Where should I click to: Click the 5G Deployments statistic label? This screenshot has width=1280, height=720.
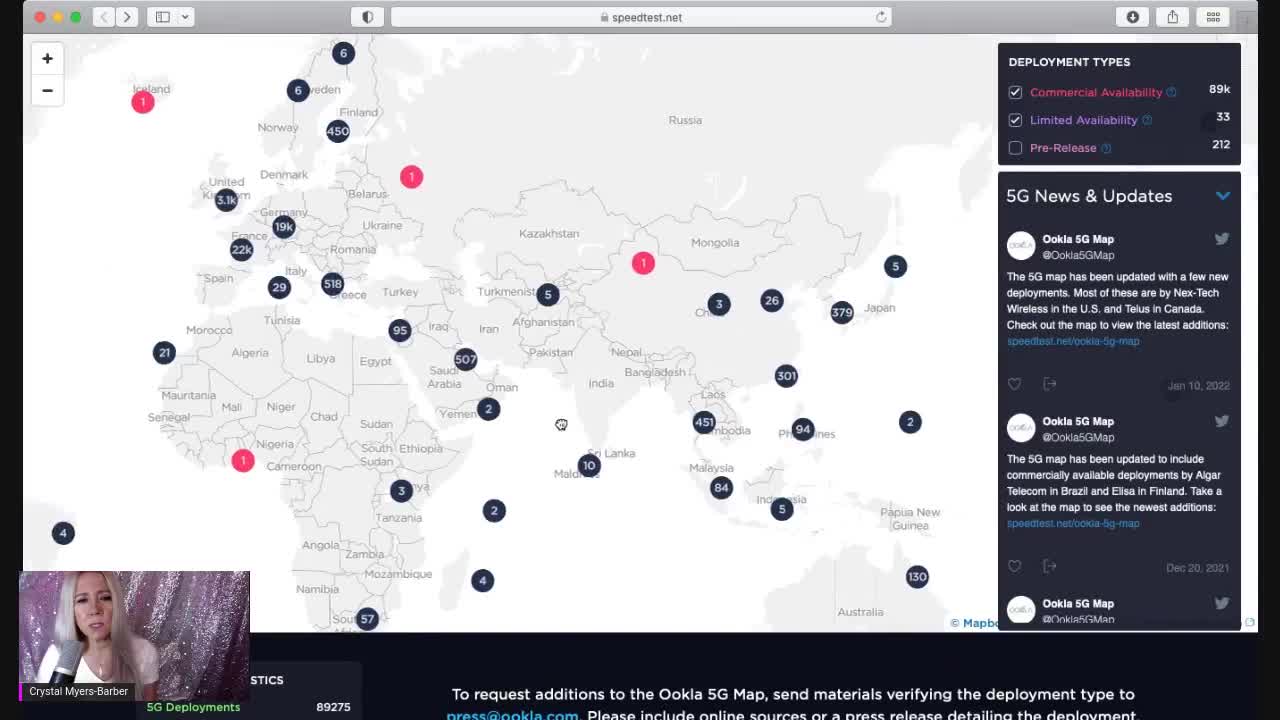point(193,707)
